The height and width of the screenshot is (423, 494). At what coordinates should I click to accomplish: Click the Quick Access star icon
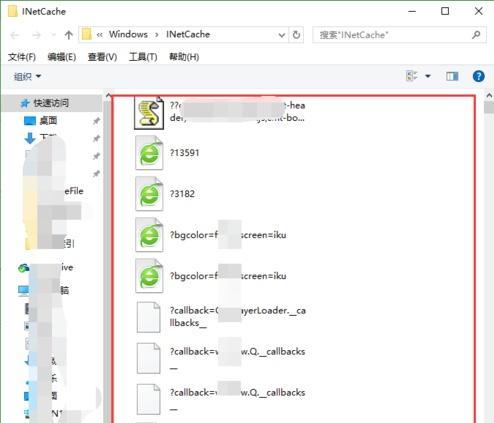25,103
